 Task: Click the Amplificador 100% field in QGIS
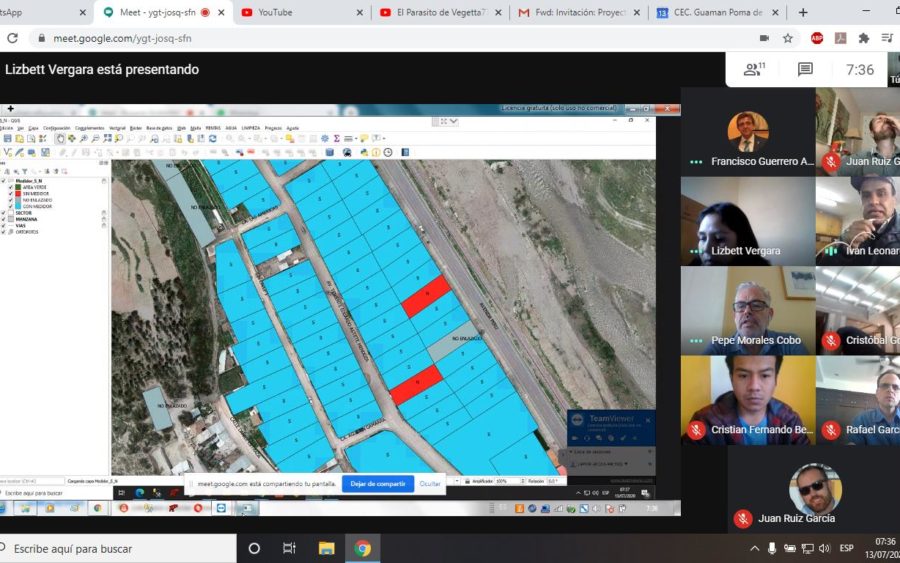click(x=510, y=481)
